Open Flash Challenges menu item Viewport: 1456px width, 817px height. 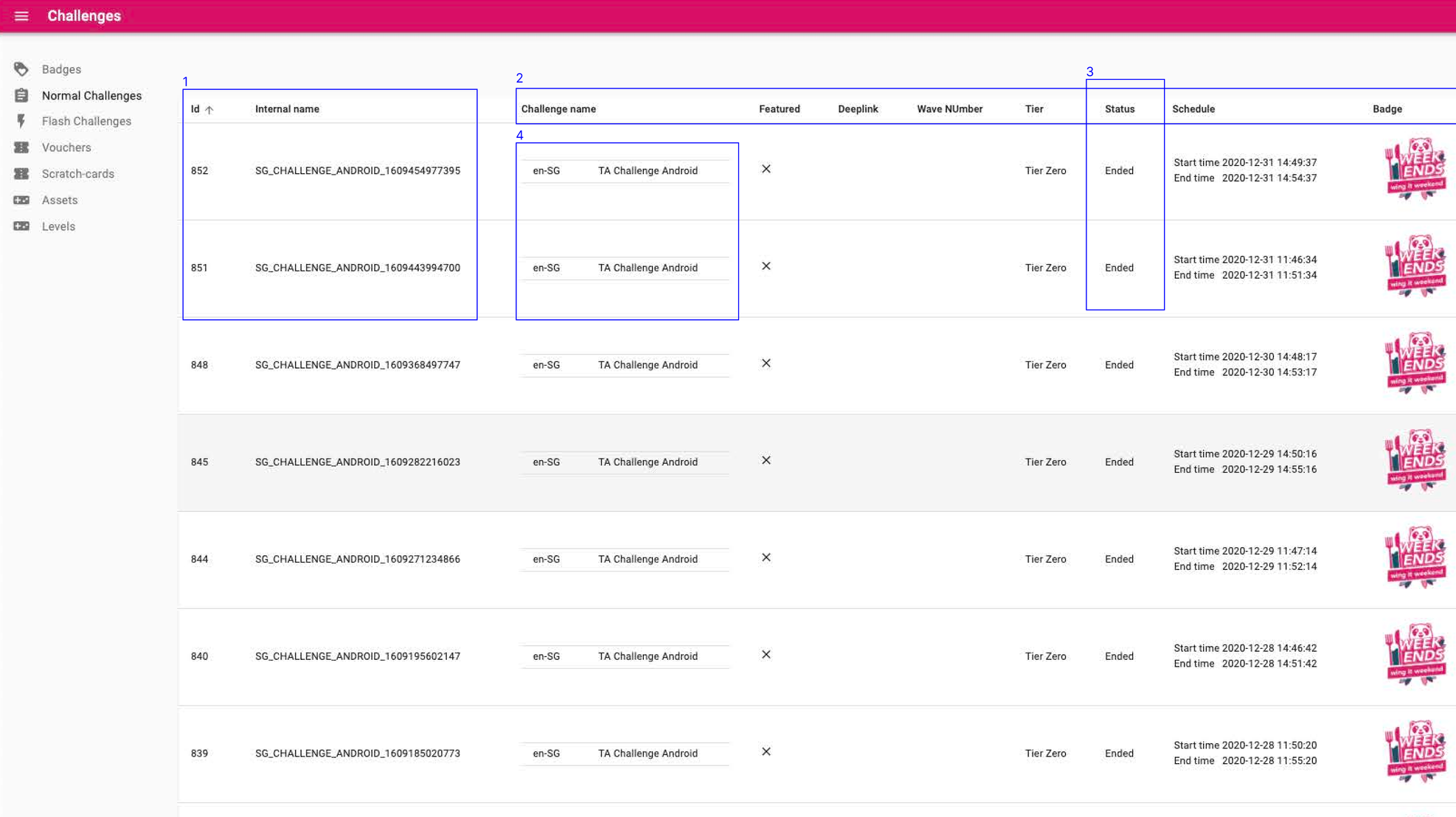tap(86, 121)
